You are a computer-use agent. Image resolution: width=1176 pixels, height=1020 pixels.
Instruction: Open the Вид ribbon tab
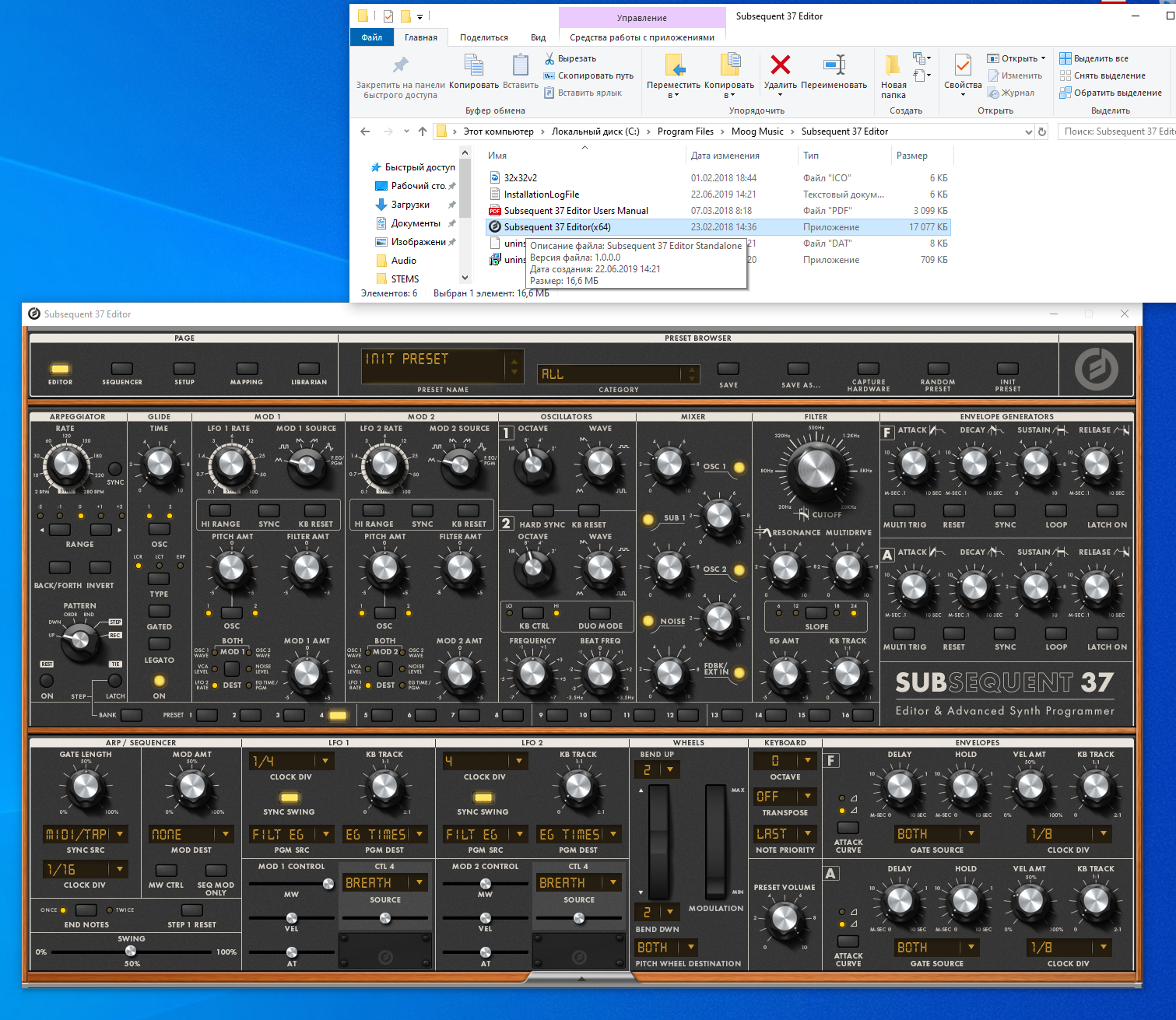coord(538,37)
